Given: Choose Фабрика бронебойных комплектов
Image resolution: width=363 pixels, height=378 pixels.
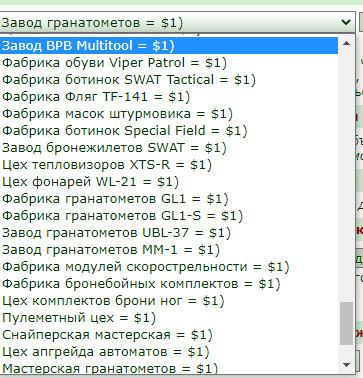Looking at the screenshot, I should pyautogui.click(x=169, y=284).
